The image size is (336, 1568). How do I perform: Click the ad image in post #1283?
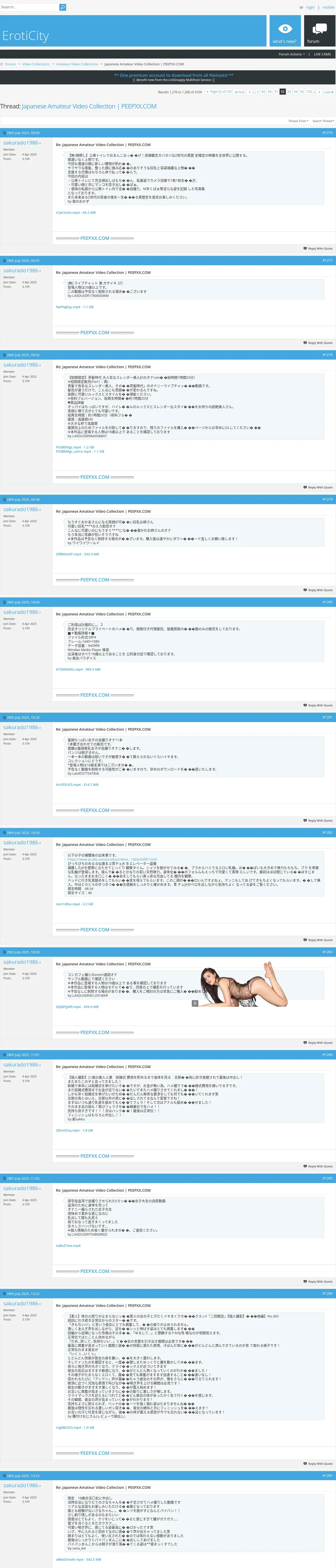(x=244, y=984)
